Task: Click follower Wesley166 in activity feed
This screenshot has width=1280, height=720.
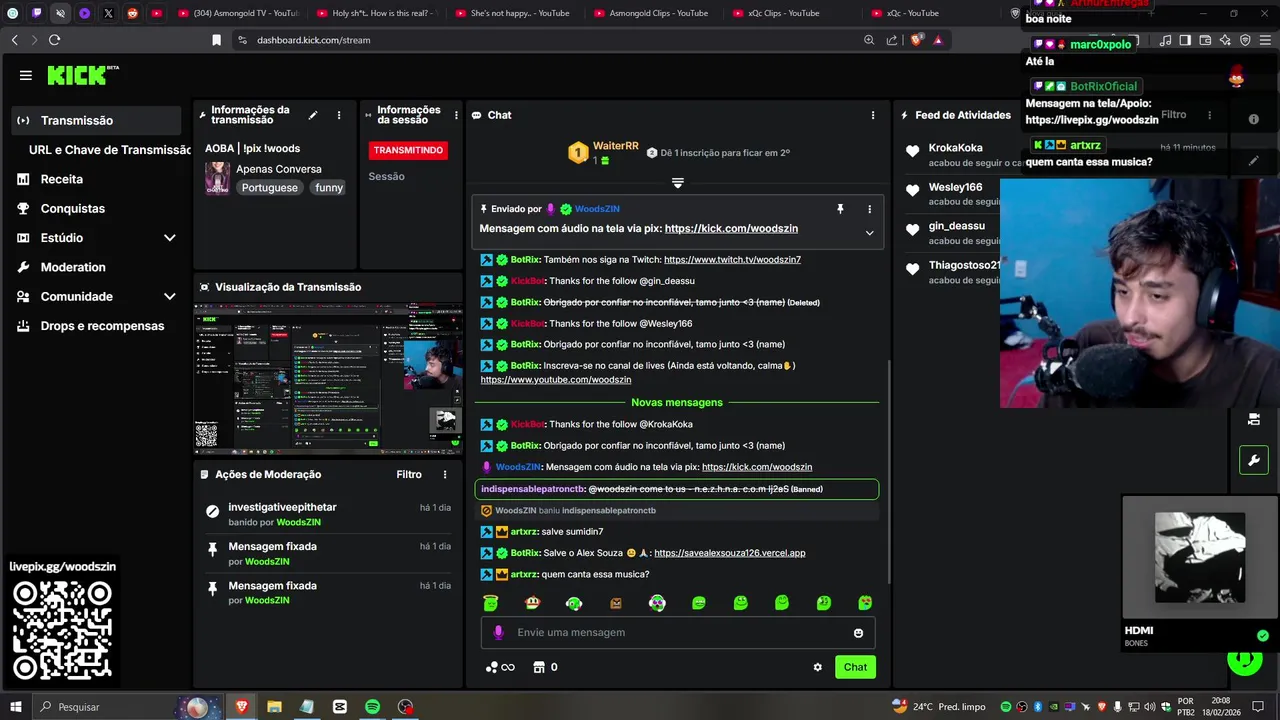Action: coord(956,187)
